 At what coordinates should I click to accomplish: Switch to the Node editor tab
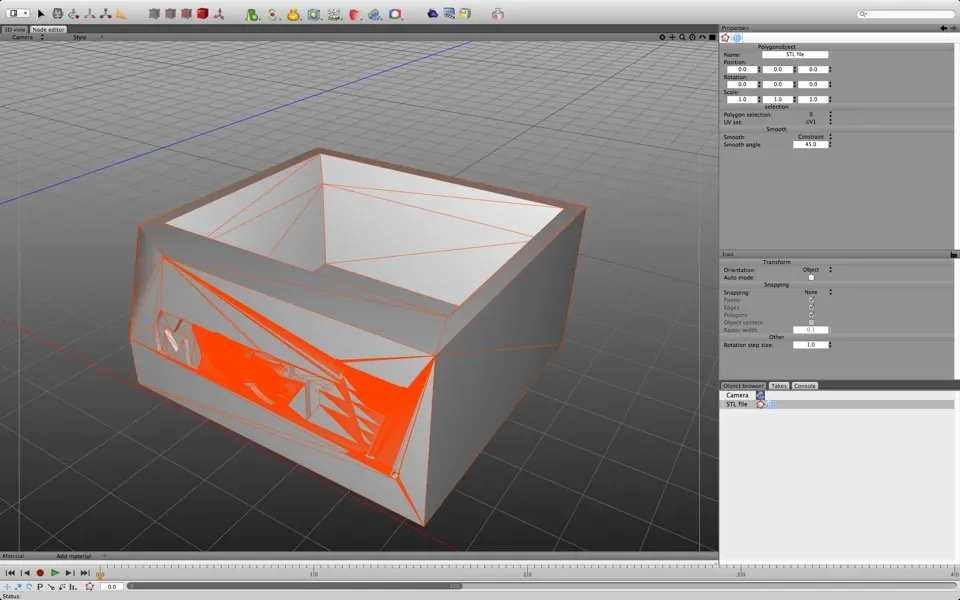[x=48, y=29]
